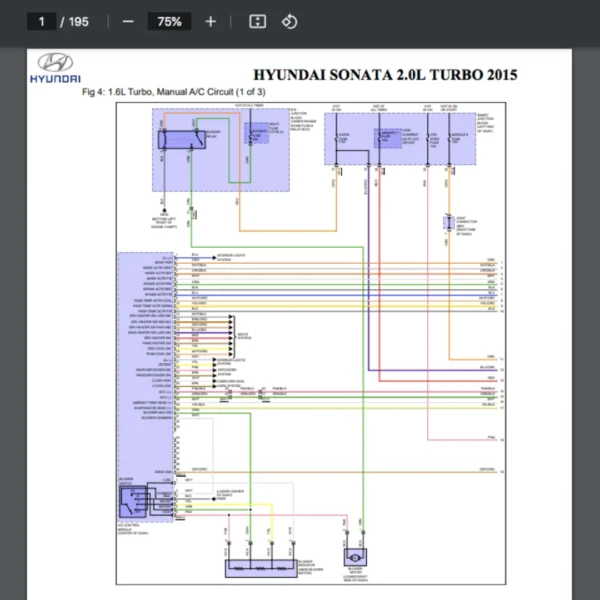
Task: Click the total page count 195
Action: 81,21
